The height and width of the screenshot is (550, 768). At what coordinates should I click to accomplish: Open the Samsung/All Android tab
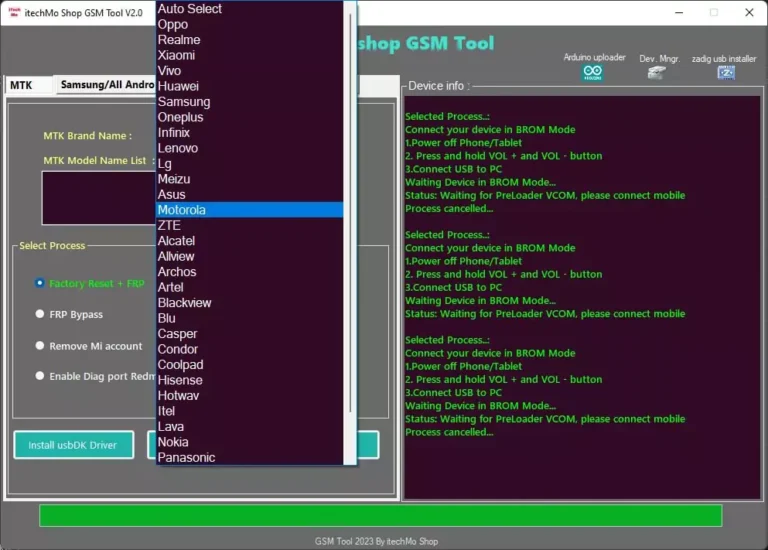pos(106,85)
